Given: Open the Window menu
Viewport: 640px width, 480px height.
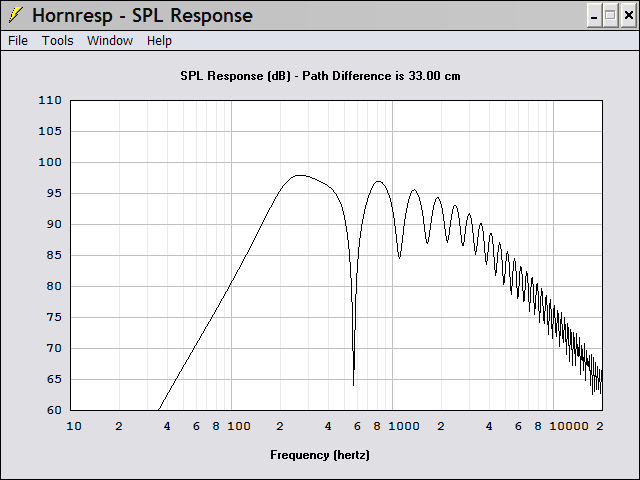Looking at the screenshot, I should pyautogui.click(x=110, y=41).
